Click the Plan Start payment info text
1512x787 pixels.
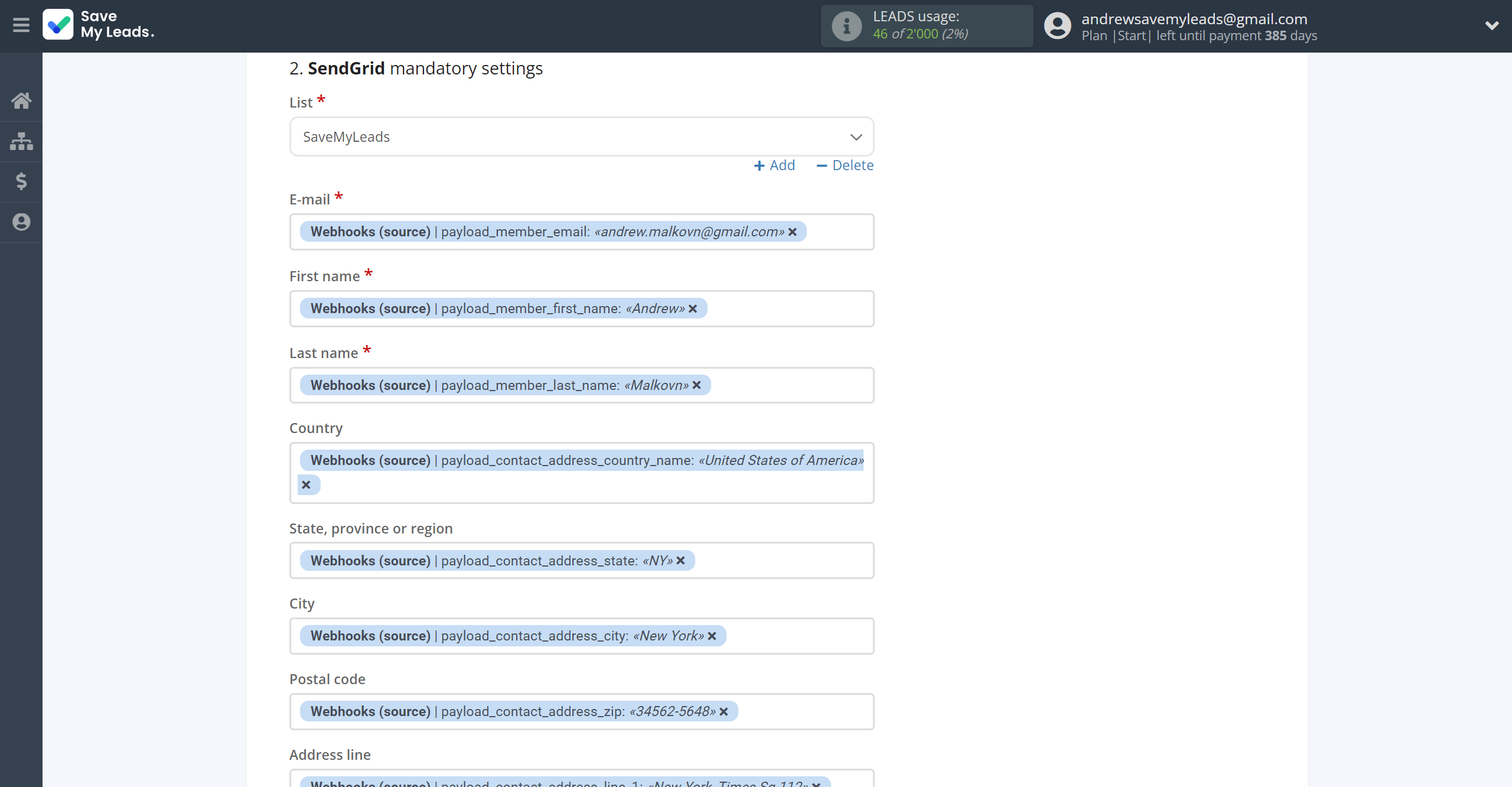1199,36
